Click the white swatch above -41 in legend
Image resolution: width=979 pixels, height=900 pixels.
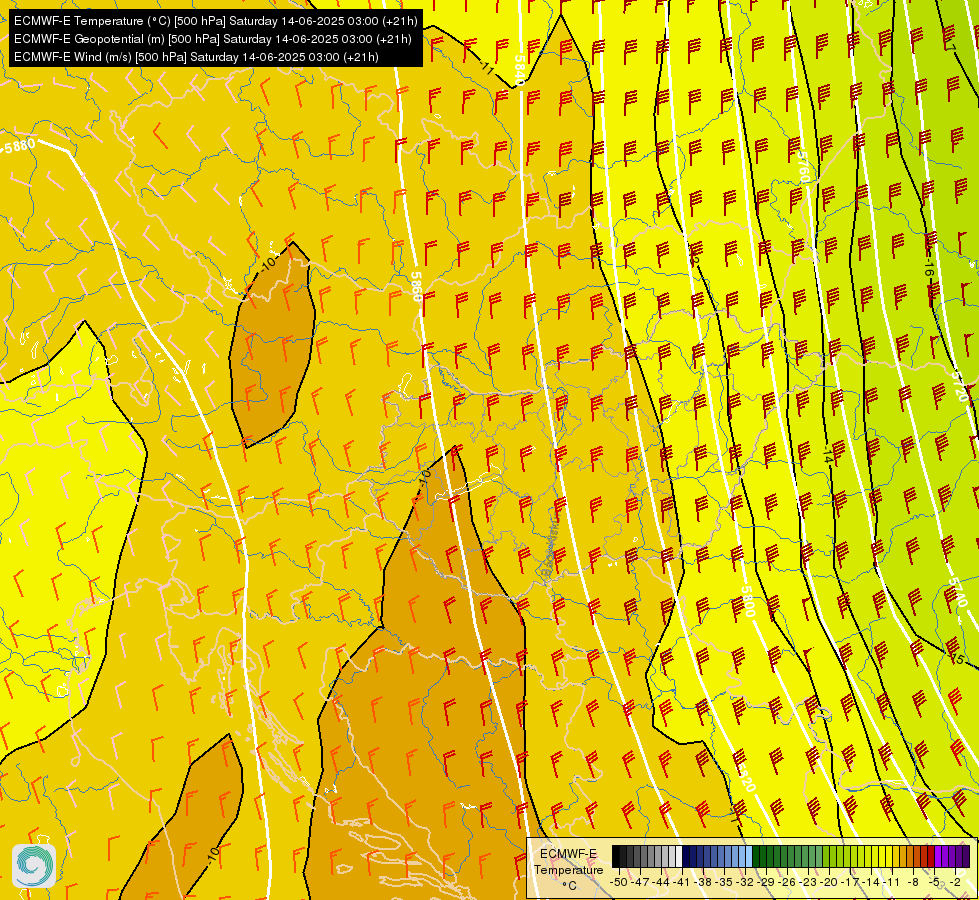pyautogui.click(x=679, y=856)
